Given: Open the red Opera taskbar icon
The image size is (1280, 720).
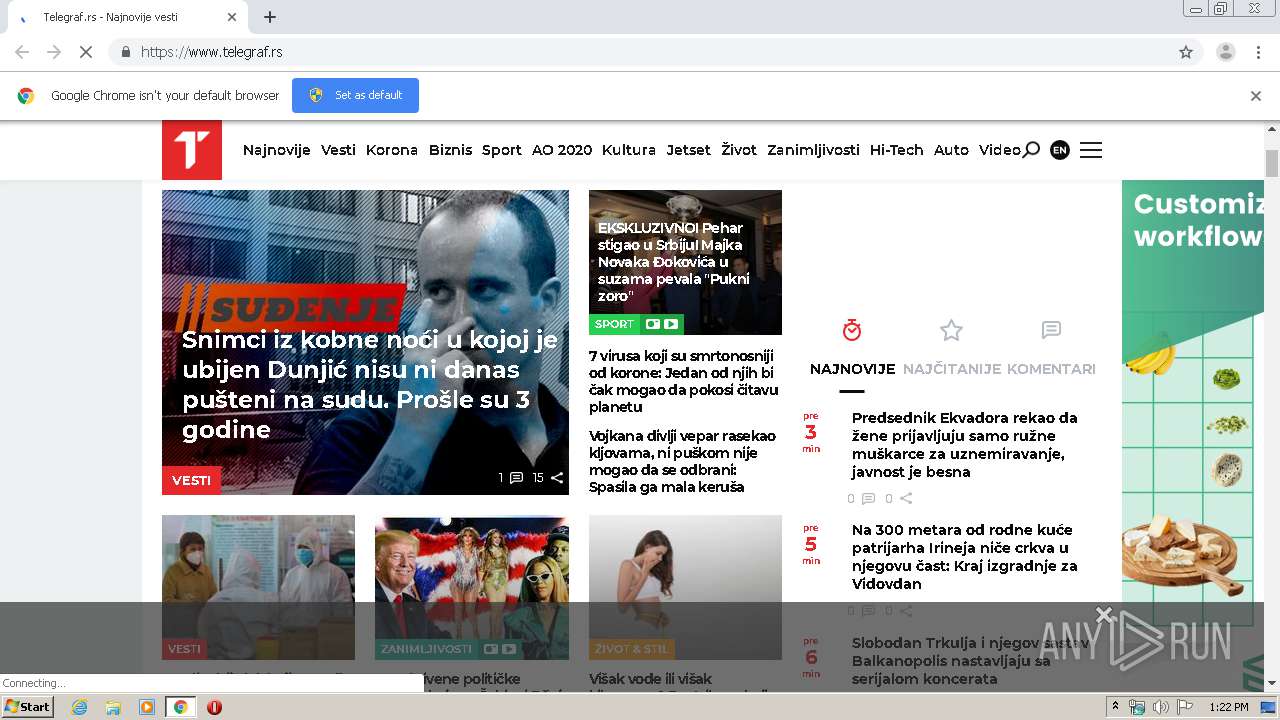Looking at the screenshot, I should click(214, 707).
